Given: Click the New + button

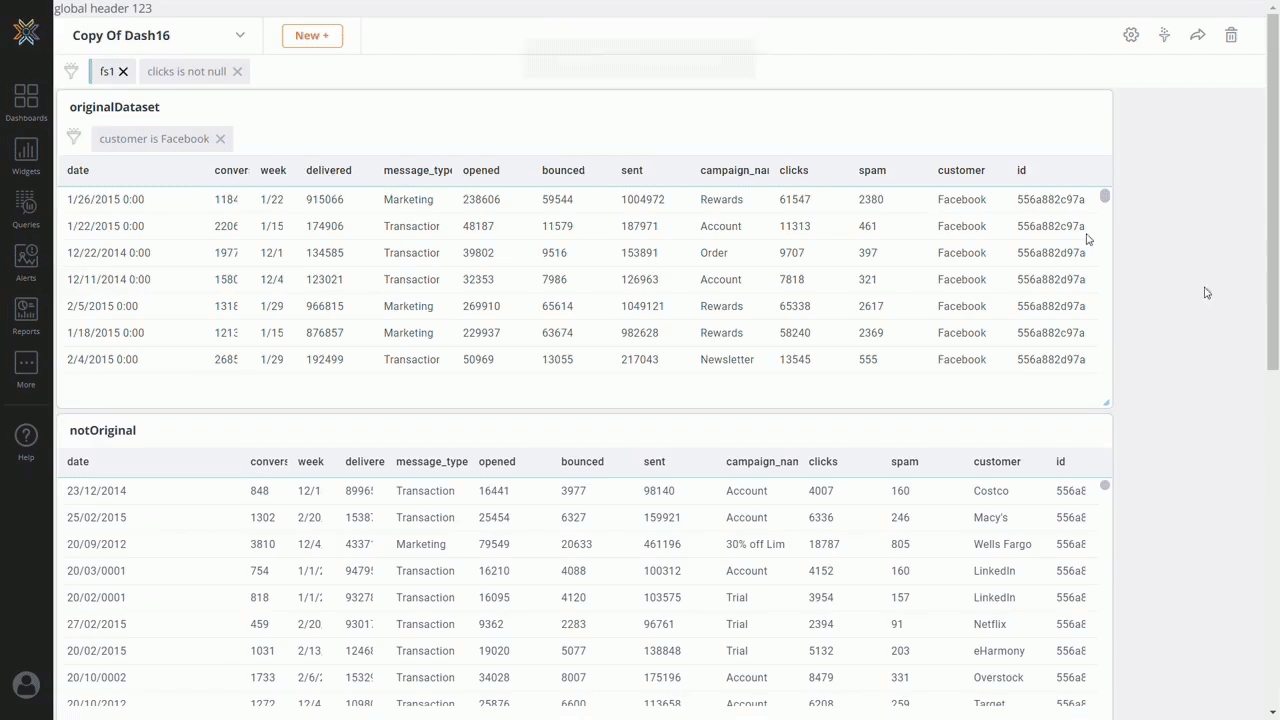Looking at the screenshot, I should coord(312,36).
